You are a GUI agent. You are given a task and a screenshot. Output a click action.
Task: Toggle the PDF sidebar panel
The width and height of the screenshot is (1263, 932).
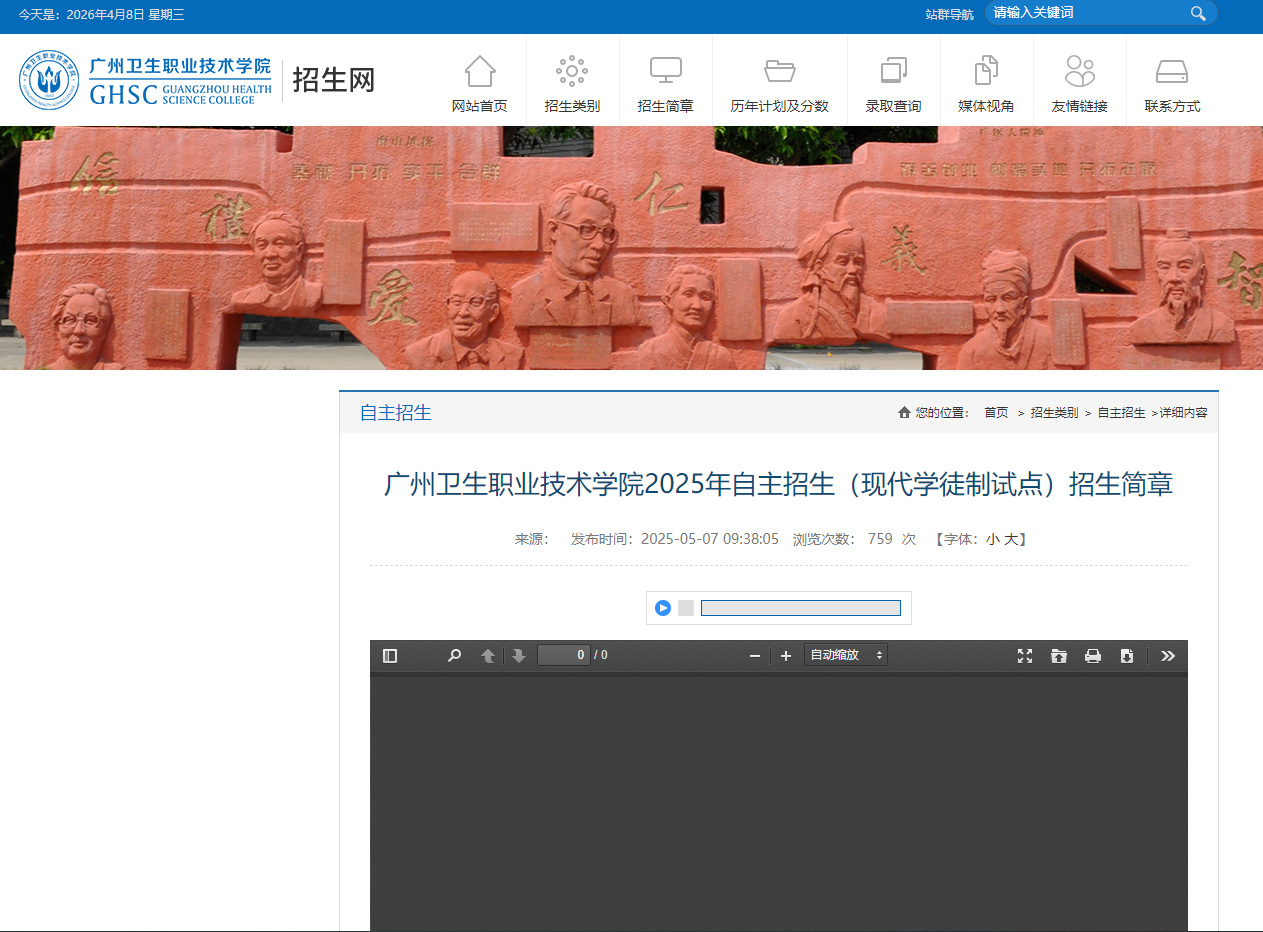pos(390,655)
